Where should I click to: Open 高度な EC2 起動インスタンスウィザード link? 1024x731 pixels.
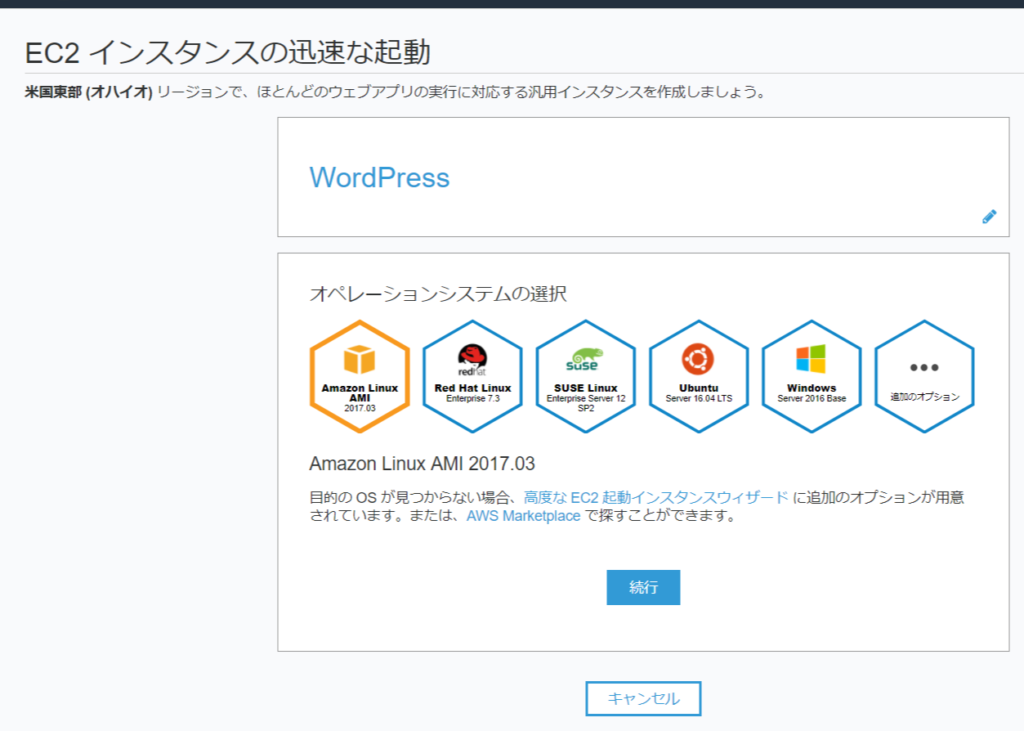click(656, 498)
